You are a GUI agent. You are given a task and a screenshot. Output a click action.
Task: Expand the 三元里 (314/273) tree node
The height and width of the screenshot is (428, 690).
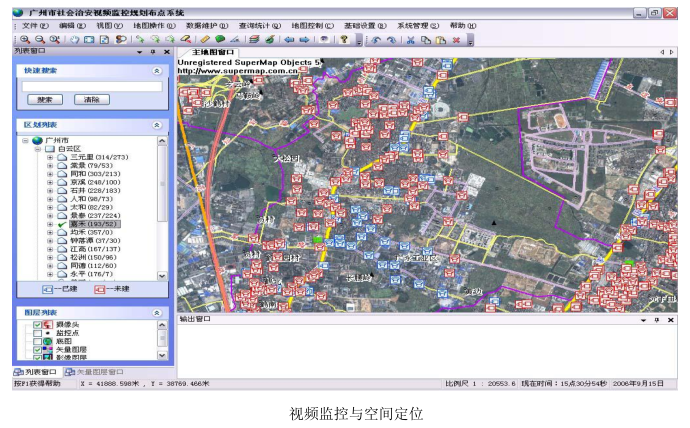50,157
